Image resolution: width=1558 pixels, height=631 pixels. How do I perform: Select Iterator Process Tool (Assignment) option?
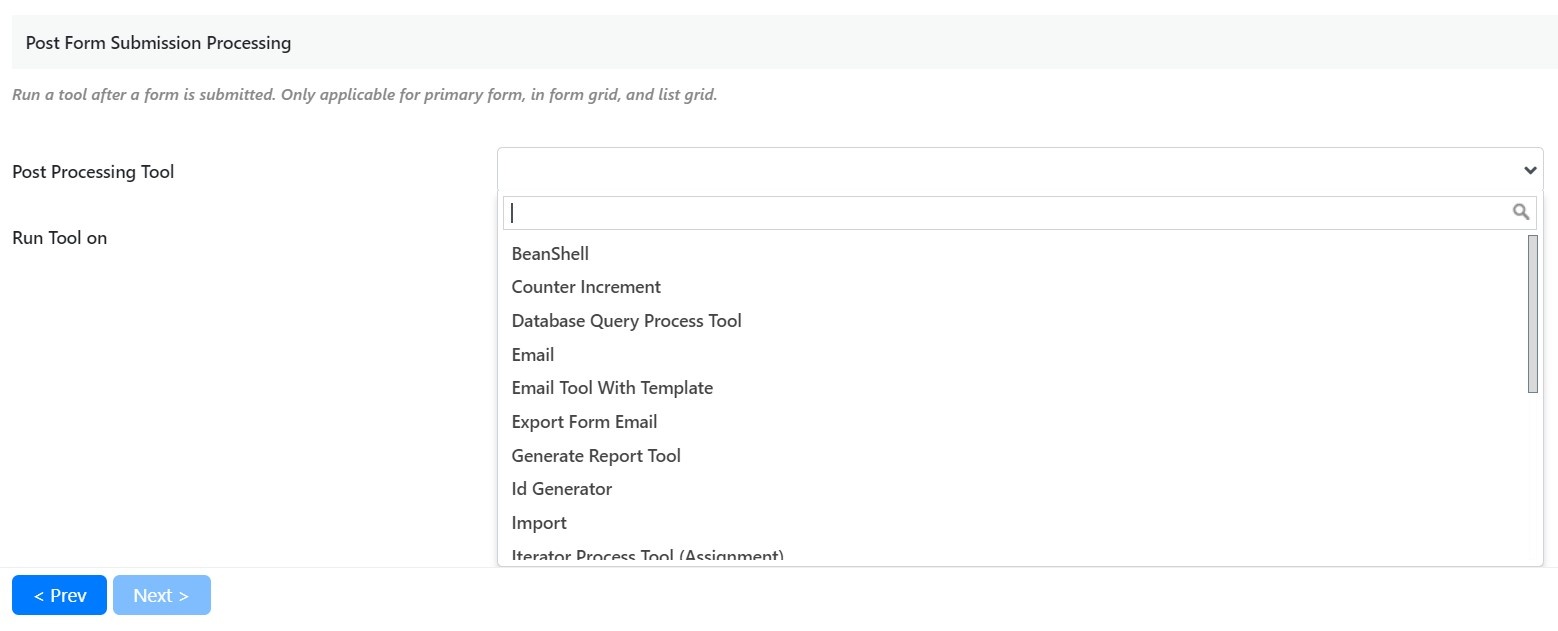tap(647, 556)
